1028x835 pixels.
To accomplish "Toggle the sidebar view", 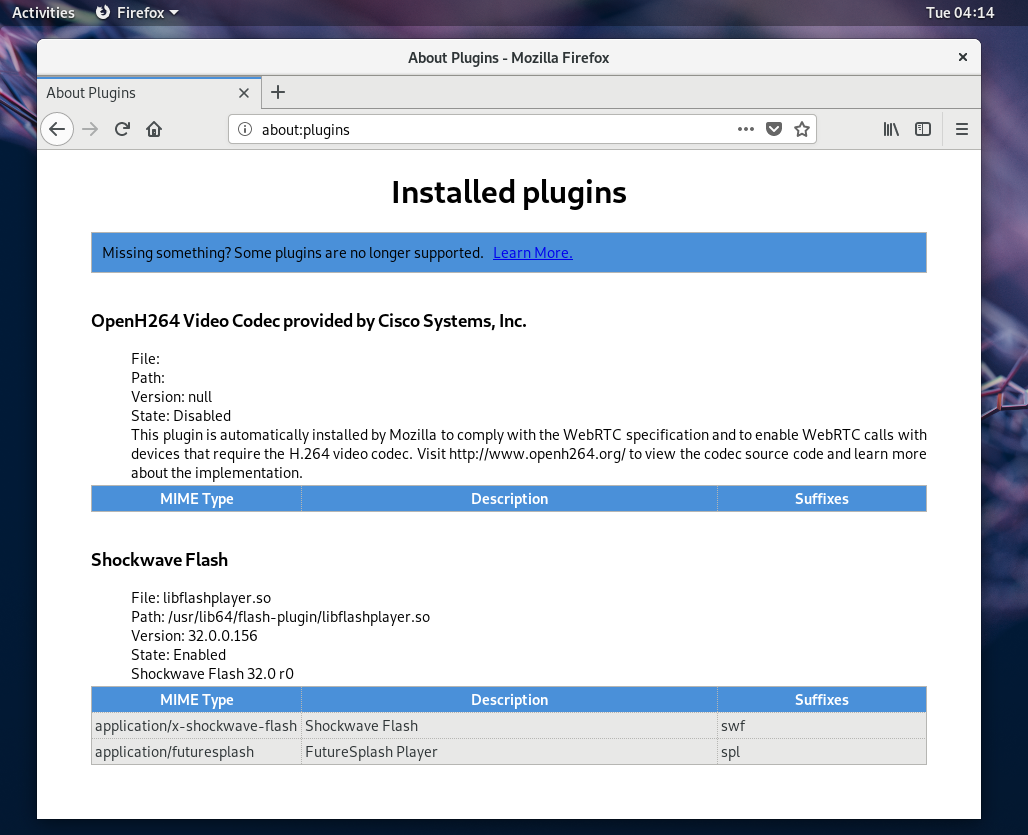I will tap(923, 129).
